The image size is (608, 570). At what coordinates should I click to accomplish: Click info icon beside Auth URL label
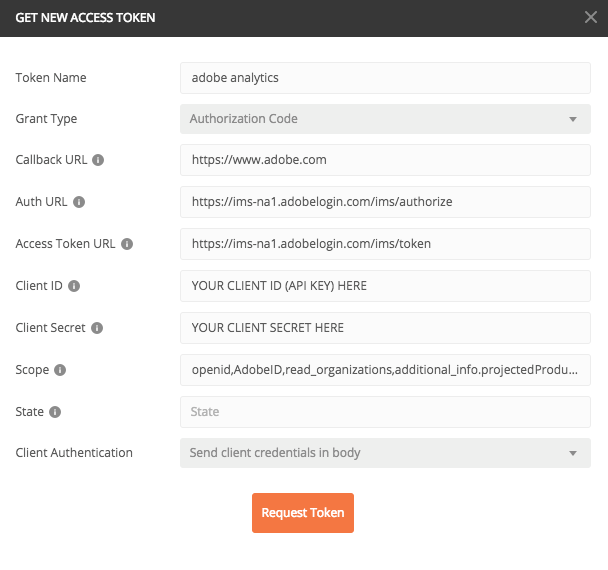click(x=79, y=202)
